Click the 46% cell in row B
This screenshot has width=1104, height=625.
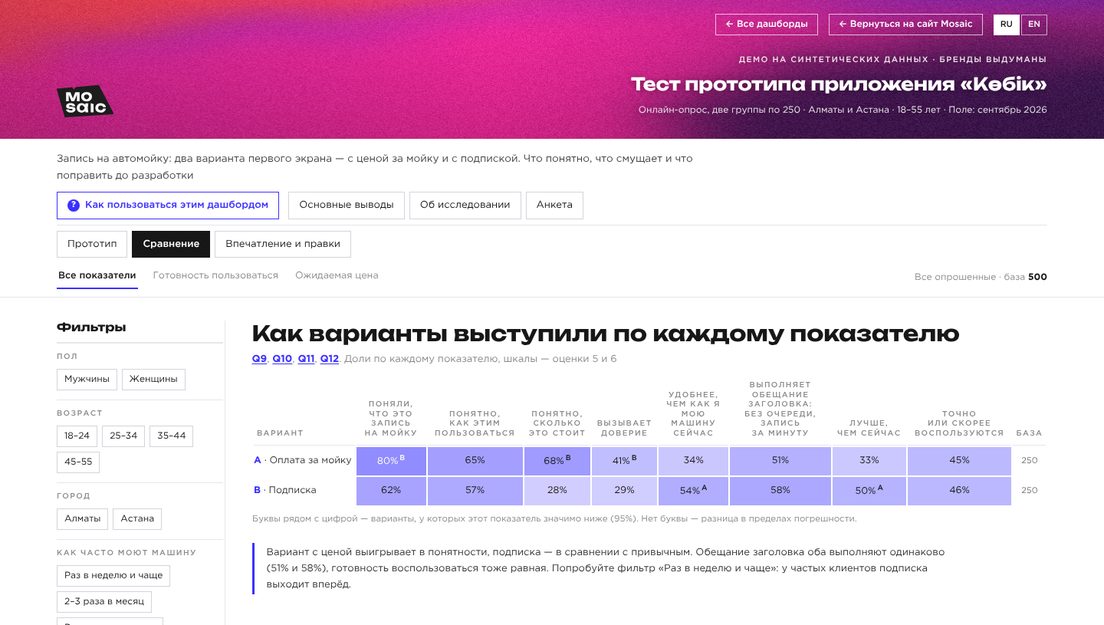click(x=959, y=491)
